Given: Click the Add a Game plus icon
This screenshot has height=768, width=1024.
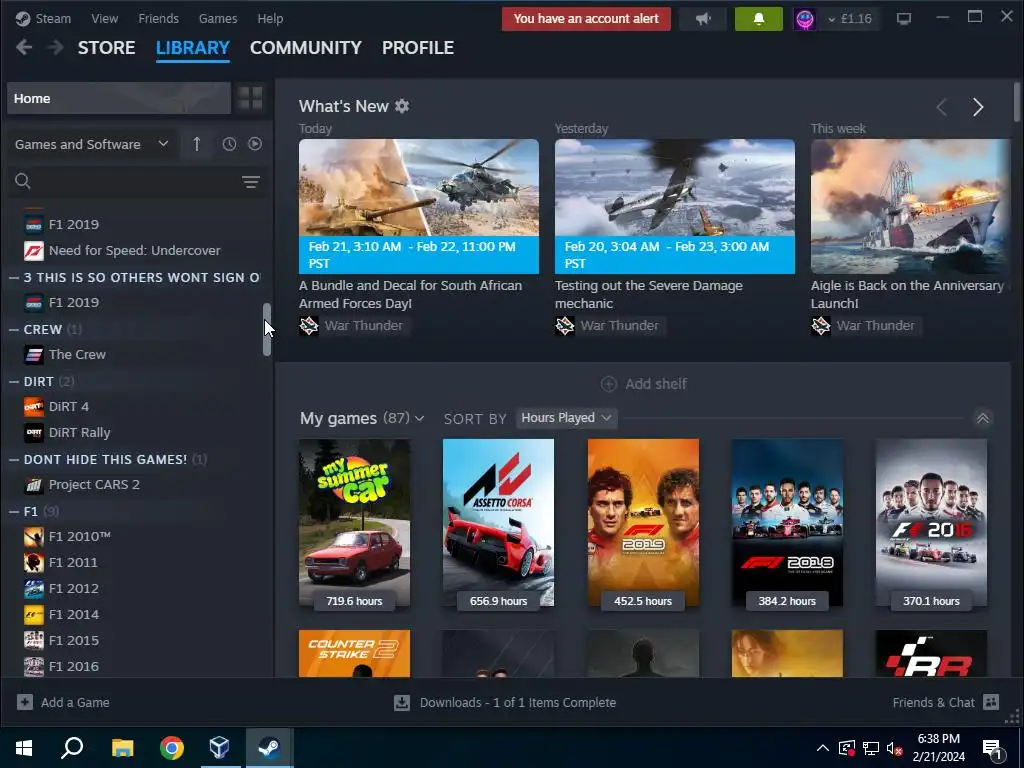Looking at the screenshot, I should tap(25, 702).
